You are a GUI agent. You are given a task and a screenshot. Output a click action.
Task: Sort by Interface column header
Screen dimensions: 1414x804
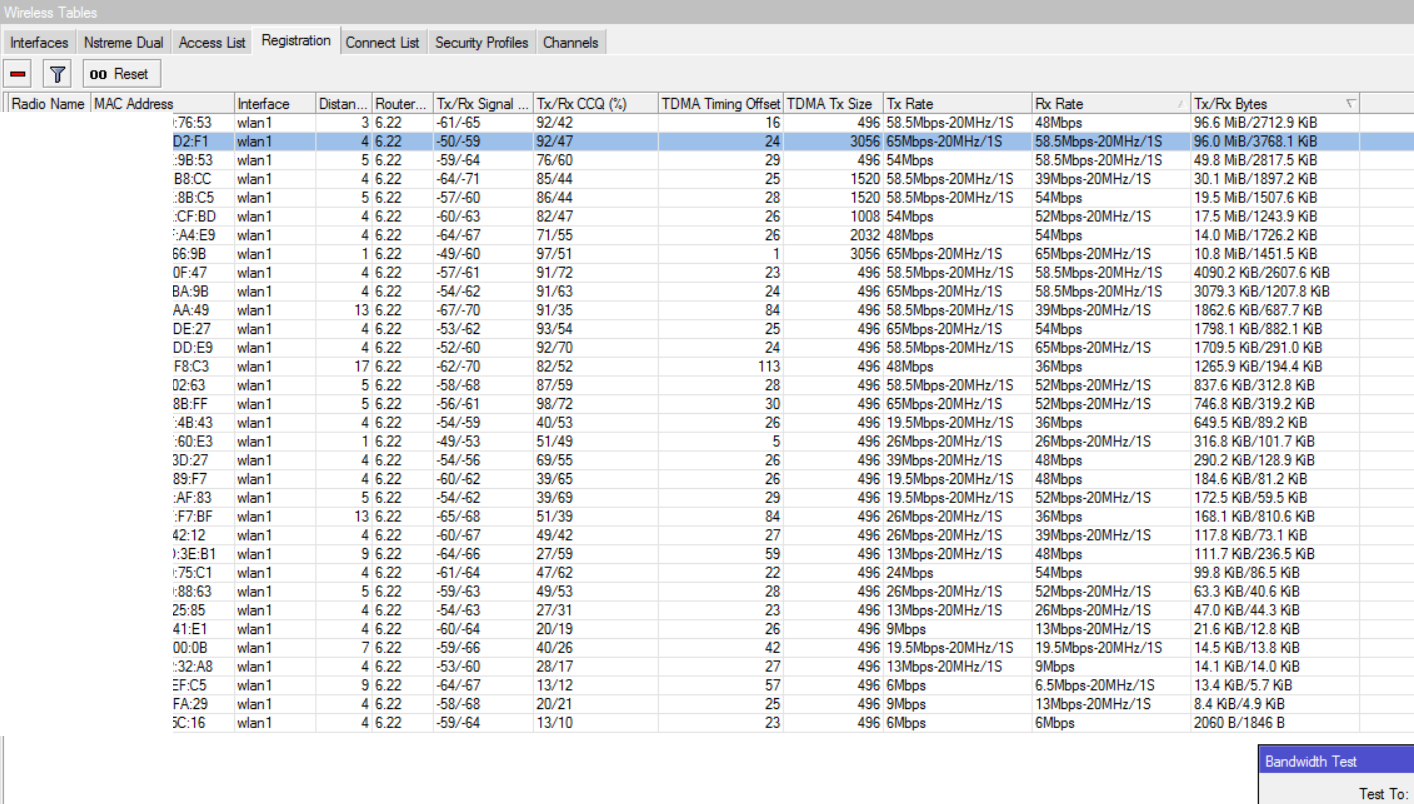coord(274,103)
